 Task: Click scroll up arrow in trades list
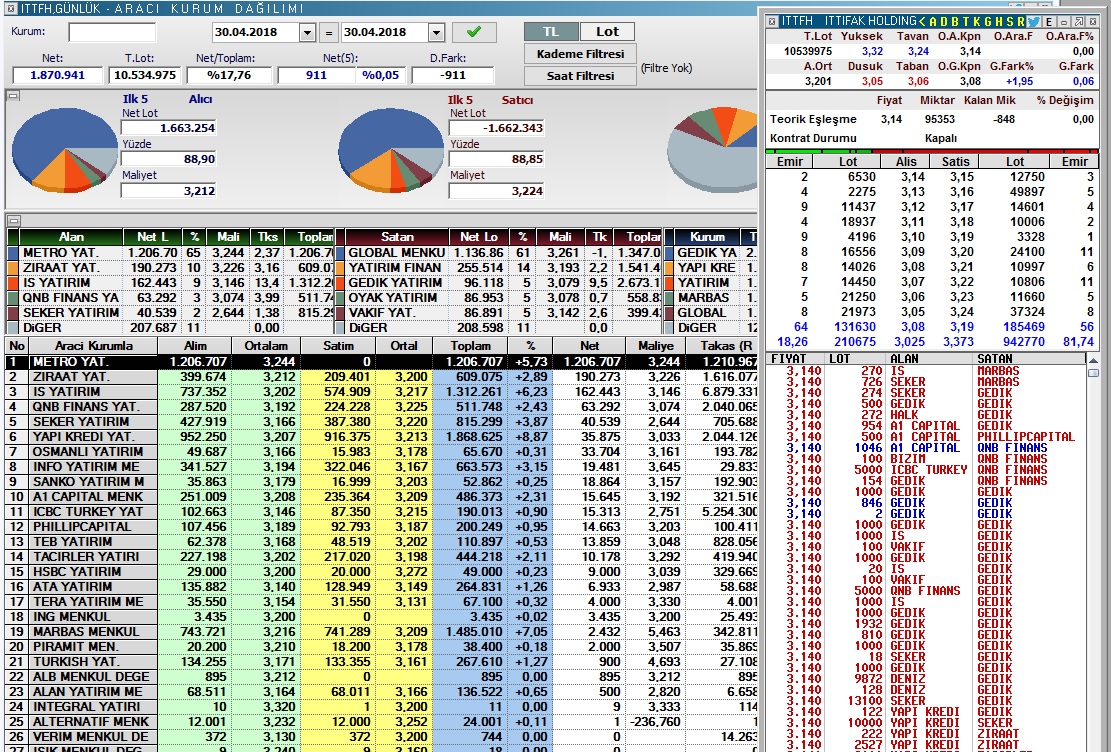pyautogui.click(x=1093, y=360)
